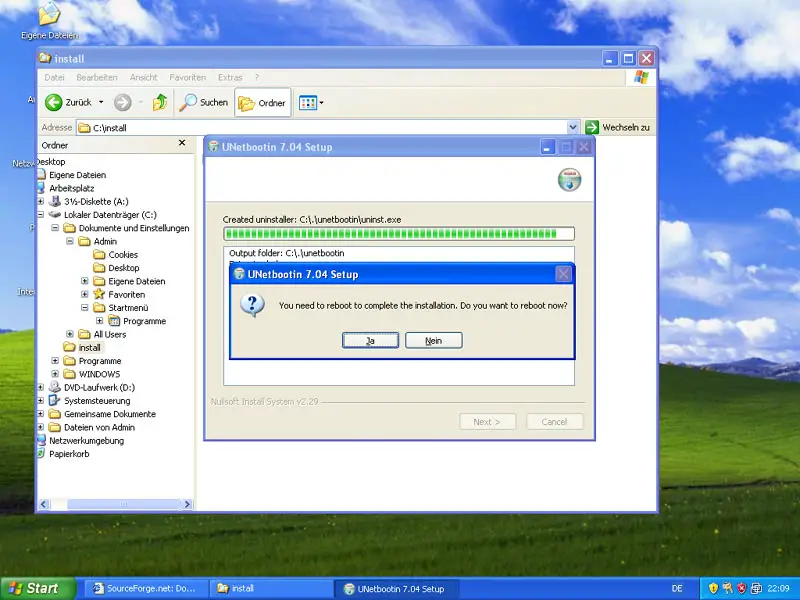The height and width of the screenshot is (600, 800).
Task: Click the folder tree horizontal scrollbar thumb
Action: [x=123, y=504]
